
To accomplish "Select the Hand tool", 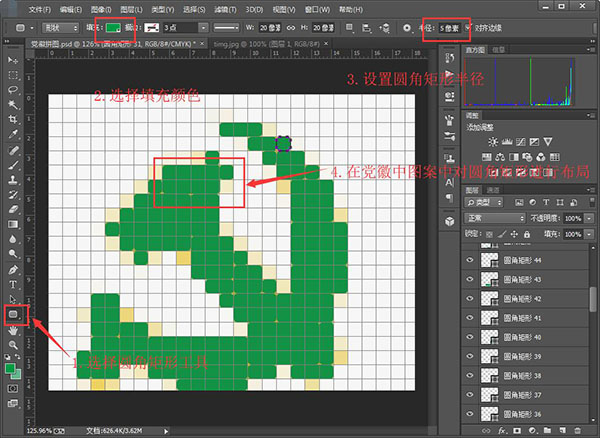I will [x=13, y=330].
